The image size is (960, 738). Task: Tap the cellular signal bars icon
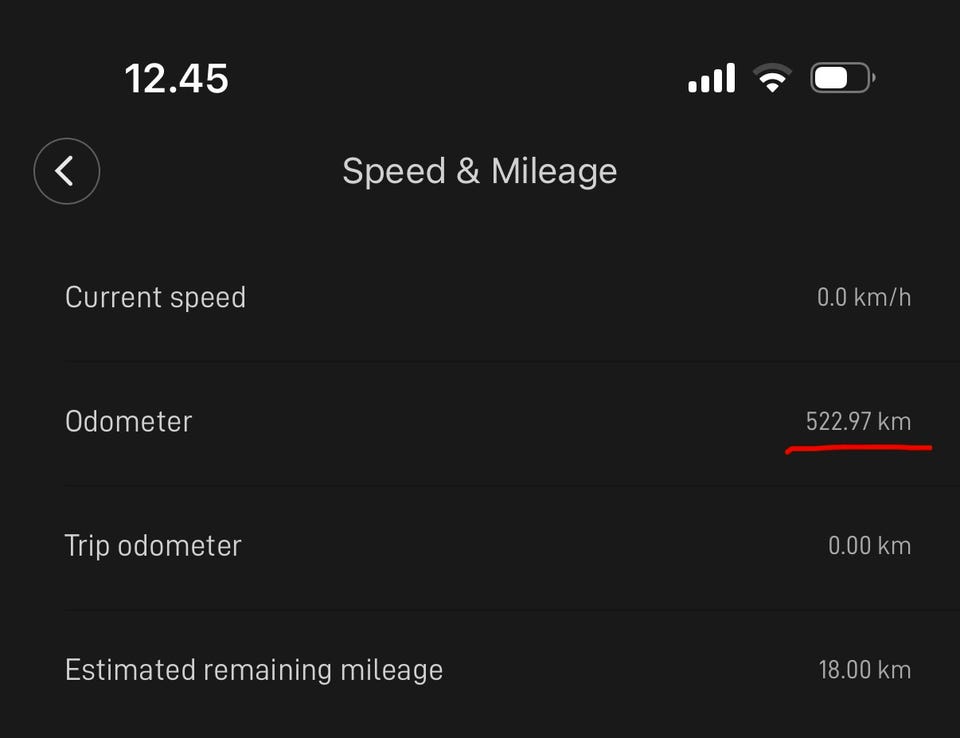point(712,78)
